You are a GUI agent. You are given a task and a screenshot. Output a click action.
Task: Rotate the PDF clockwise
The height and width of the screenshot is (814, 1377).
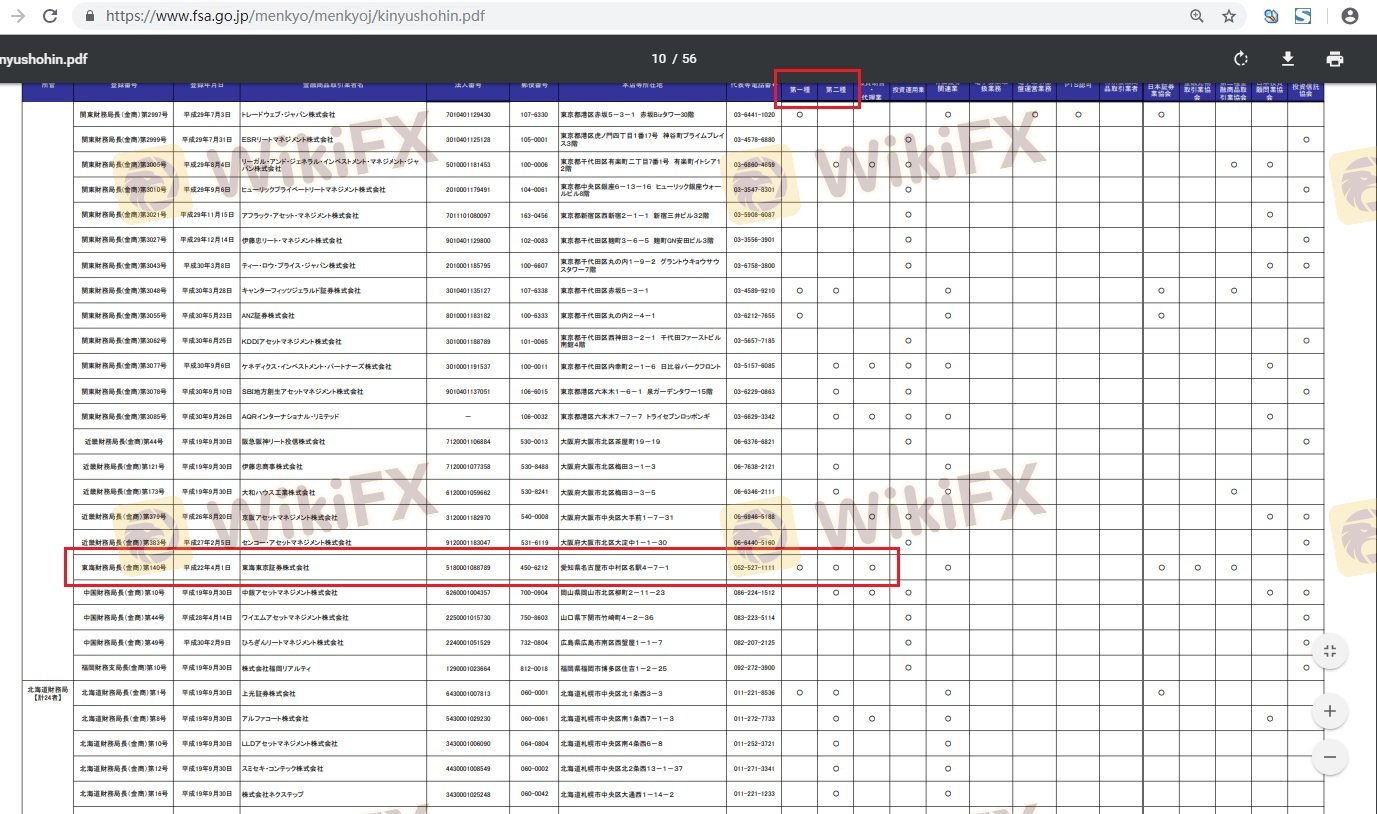coord(1241,59)
